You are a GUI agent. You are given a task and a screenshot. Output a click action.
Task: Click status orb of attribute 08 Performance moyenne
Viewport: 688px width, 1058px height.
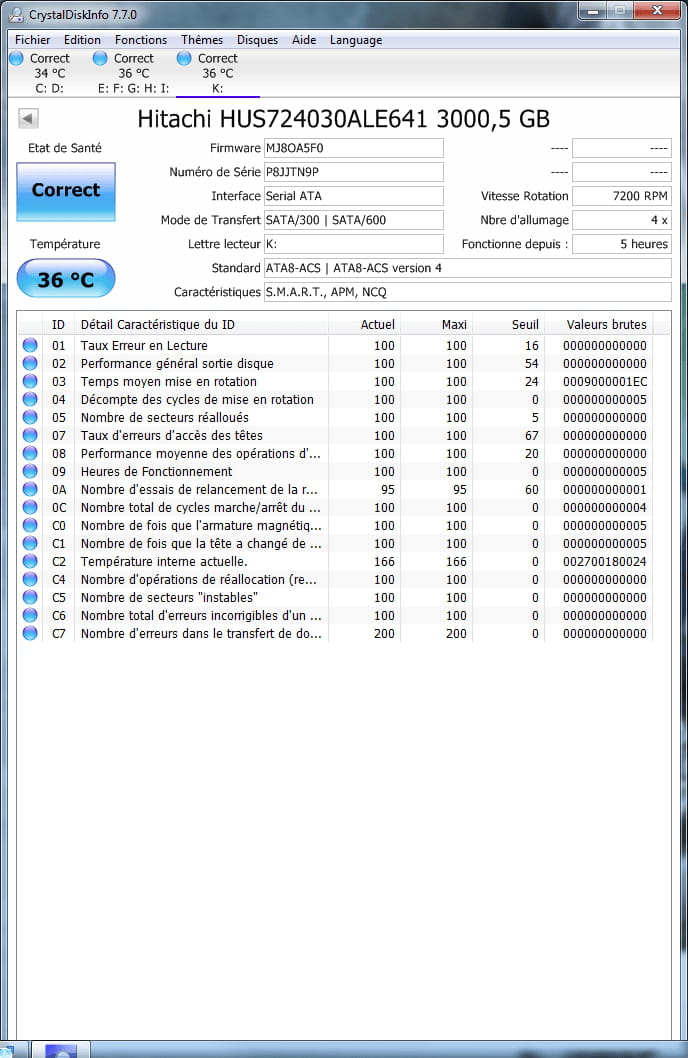coord(30,453)
